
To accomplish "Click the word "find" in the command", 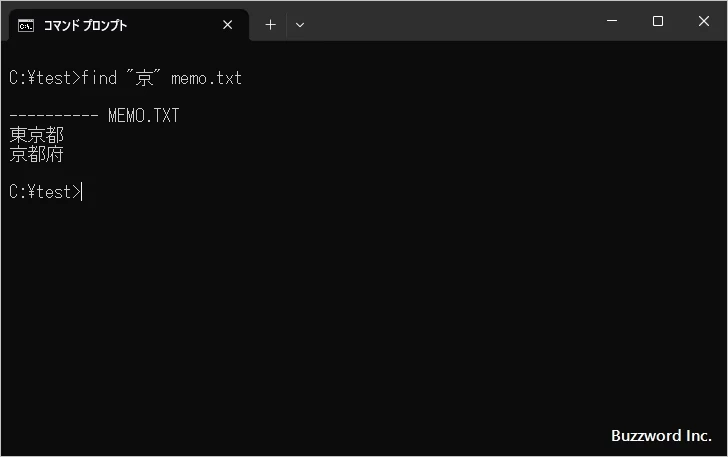I will [99, 78].
